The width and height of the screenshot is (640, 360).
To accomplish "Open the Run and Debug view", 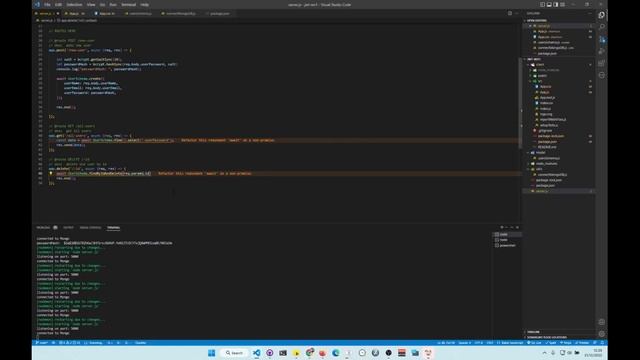I will coord(602,51).
